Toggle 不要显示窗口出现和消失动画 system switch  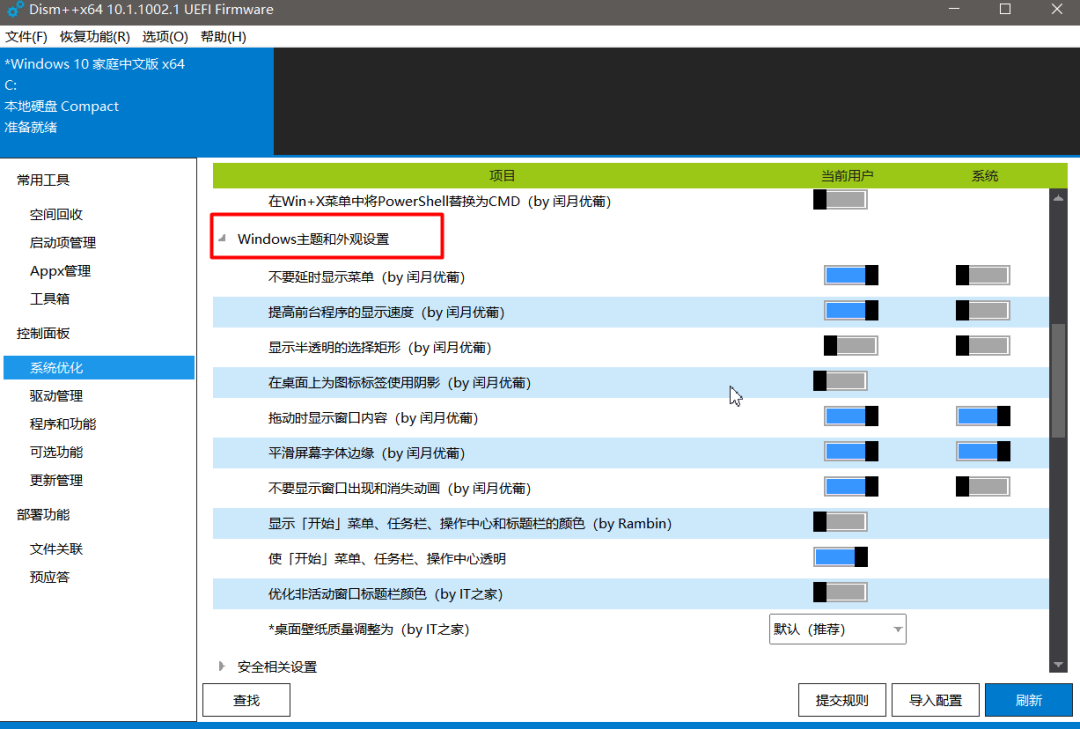[x=983, y=486]
